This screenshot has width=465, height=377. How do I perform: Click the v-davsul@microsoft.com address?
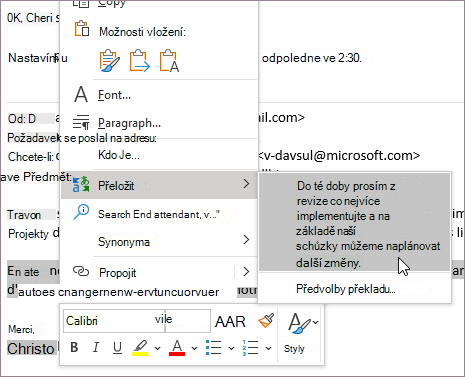(339, 156)
